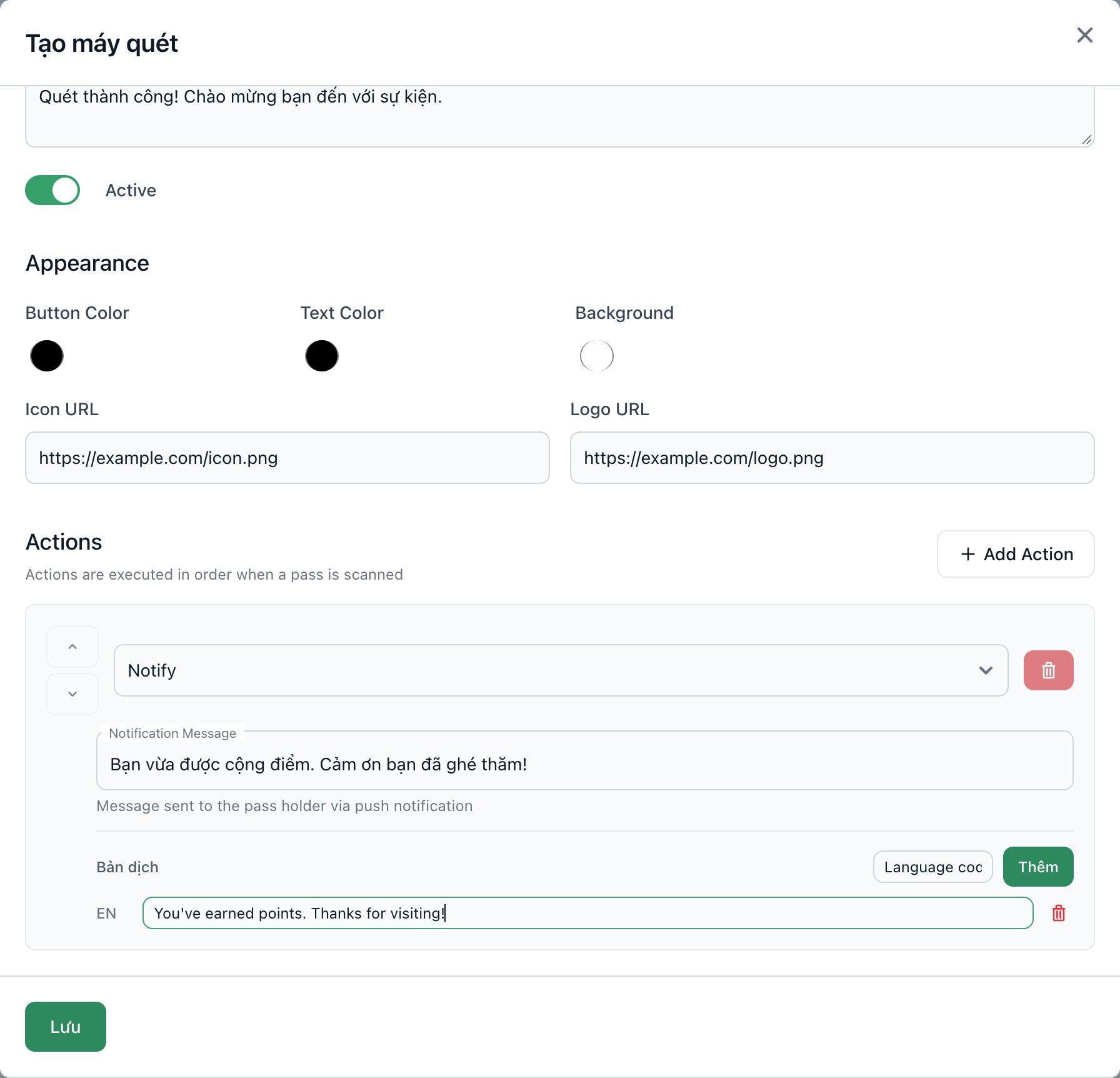Image resolution: width=1120 pixels, height=1078 pixels.
Task: Click the success message textarea
Action: tap(560, 116)
